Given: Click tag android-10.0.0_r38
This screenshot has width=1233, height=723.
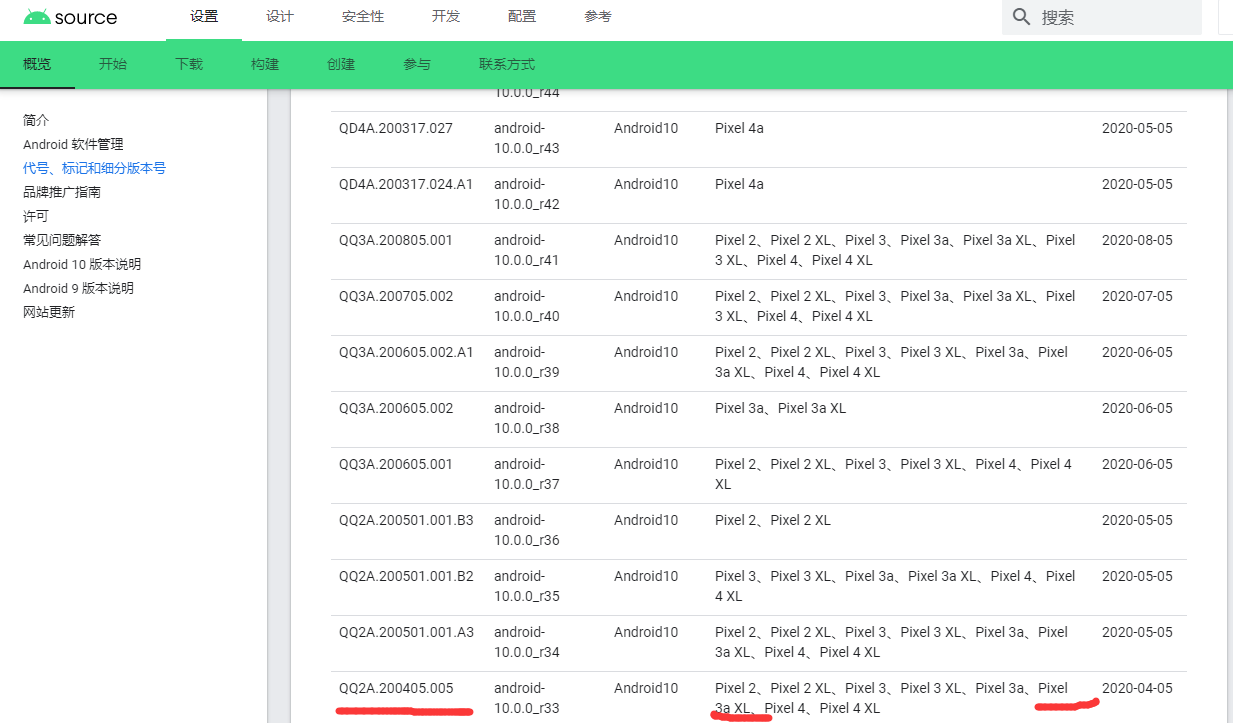Looking at the screenshot, I should coord(527,418).
